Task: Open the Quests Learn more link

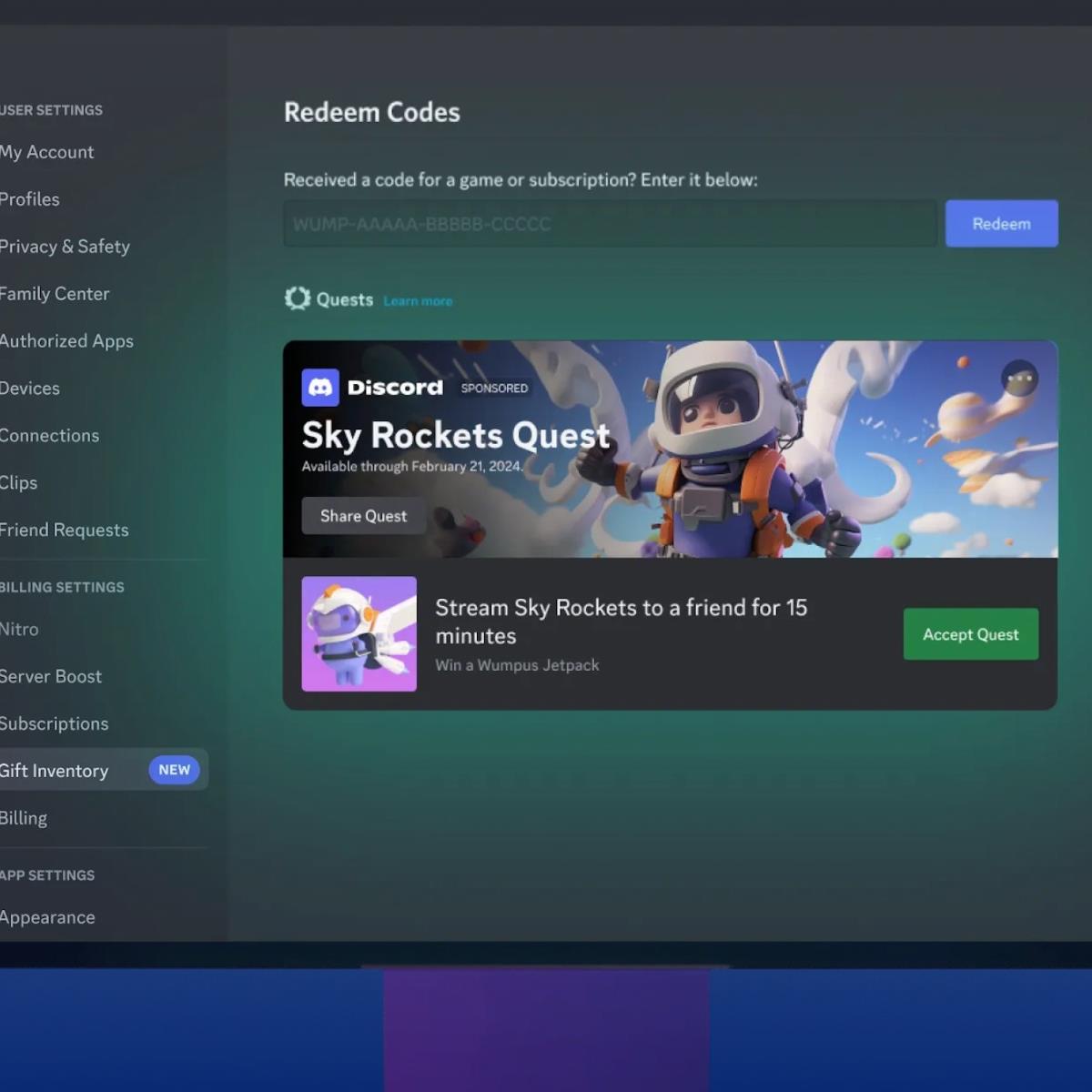Action: [x=418, y=301]
